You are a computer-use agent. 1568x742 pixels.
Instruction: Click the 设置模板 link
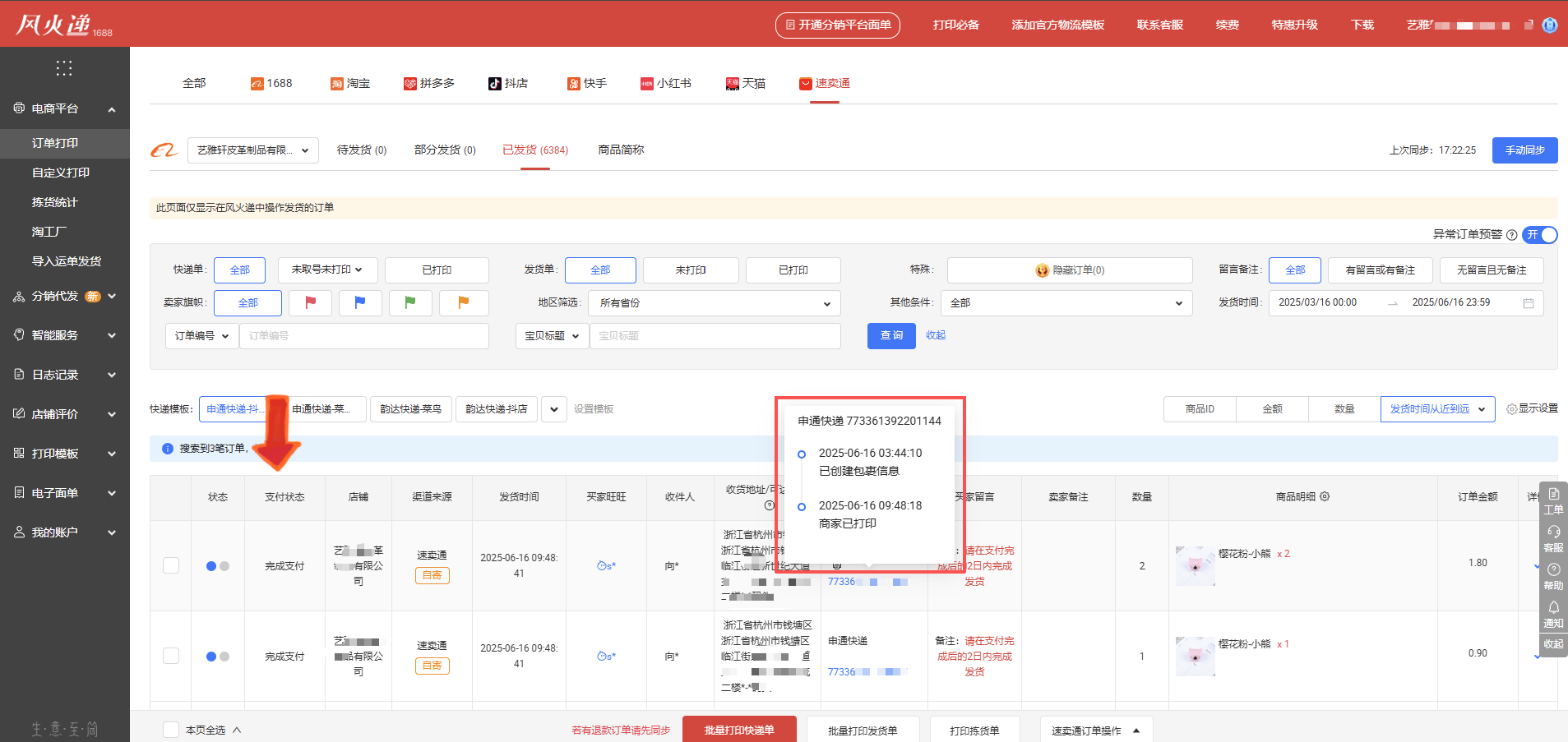pos(594,409)
